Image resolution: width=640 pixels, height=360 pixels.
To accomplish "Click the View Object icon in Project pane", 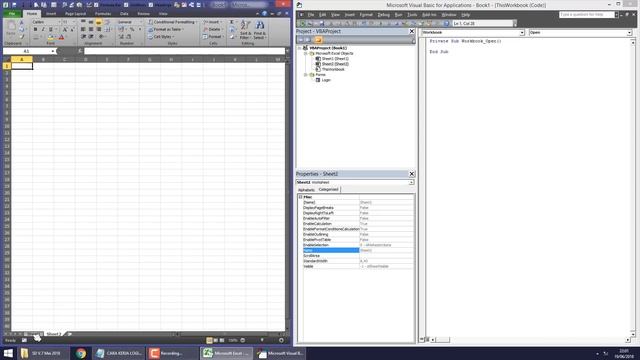I will [309, 40].
